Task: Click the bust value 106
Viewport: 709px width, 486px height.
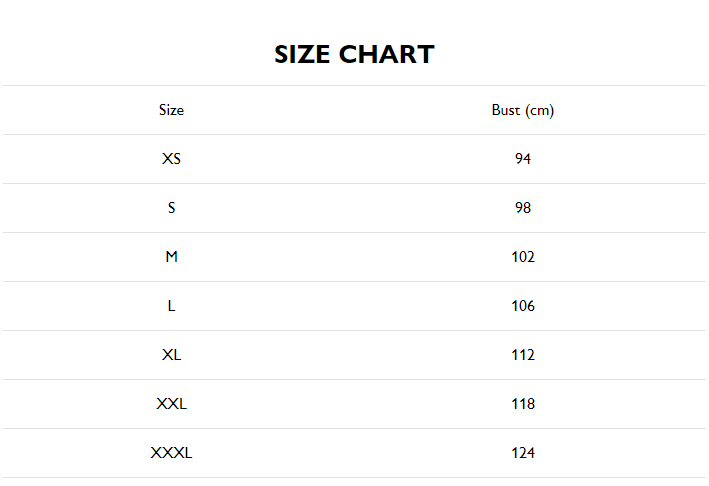Action: (x=523, y=306)
